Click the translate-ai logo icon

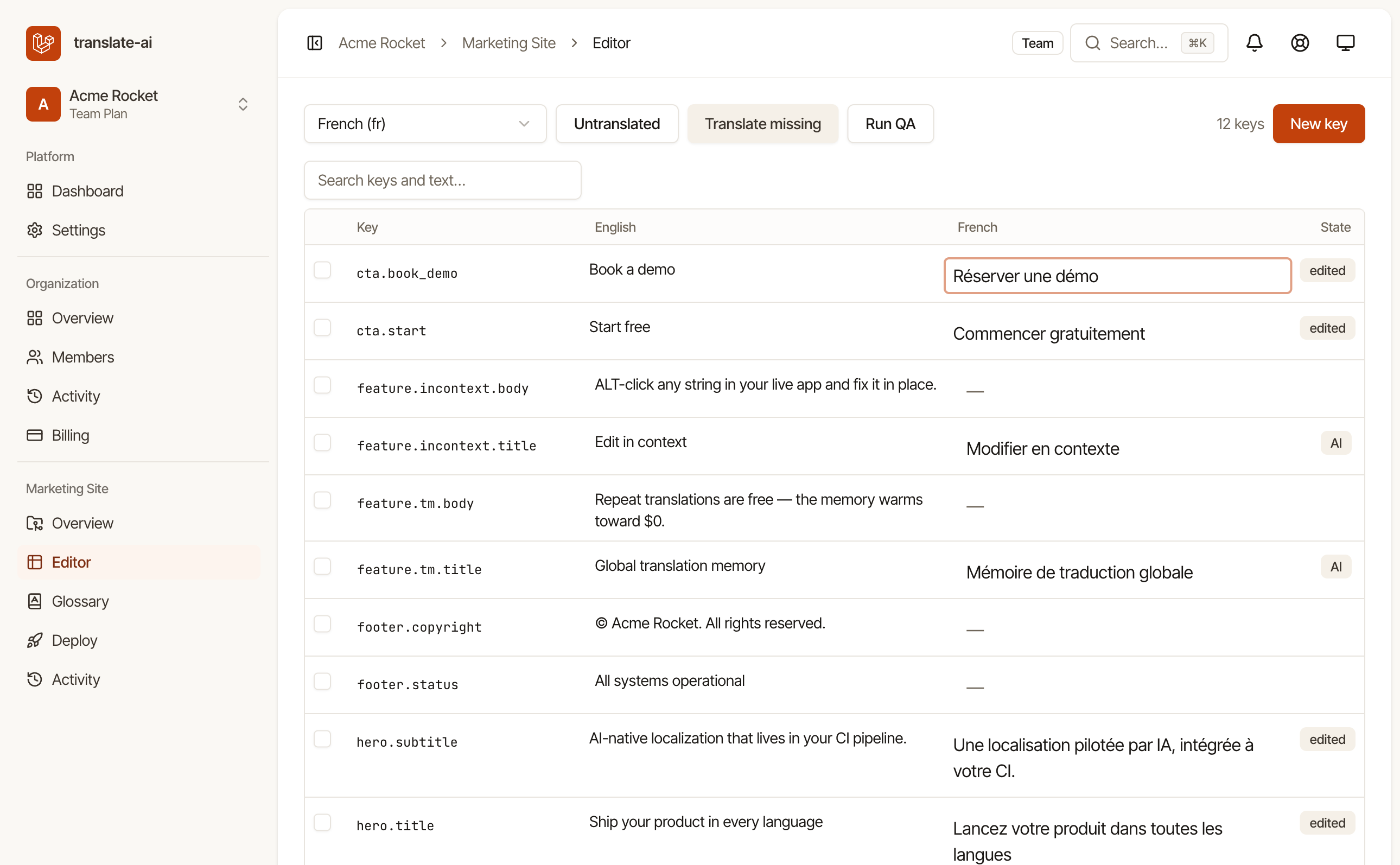coord(43,43)
